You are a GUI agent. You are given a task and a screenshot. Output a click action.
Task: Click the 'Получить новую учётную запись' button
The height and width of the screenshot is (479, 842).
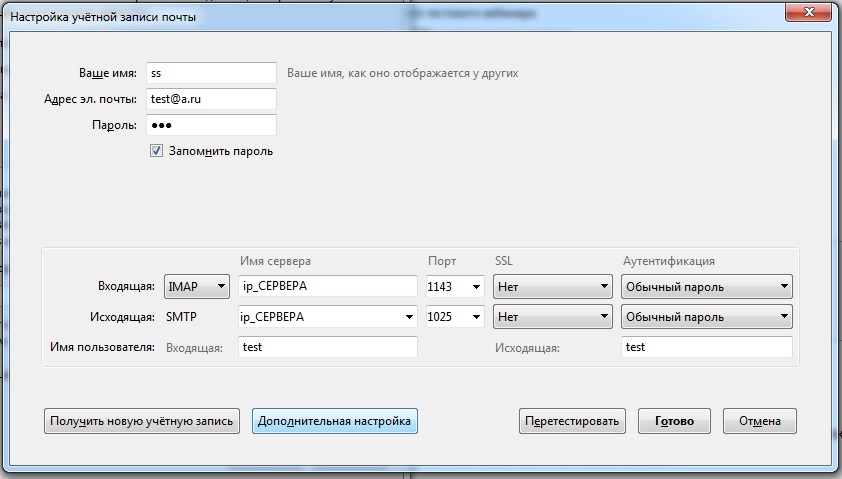(x=142, y=421)
